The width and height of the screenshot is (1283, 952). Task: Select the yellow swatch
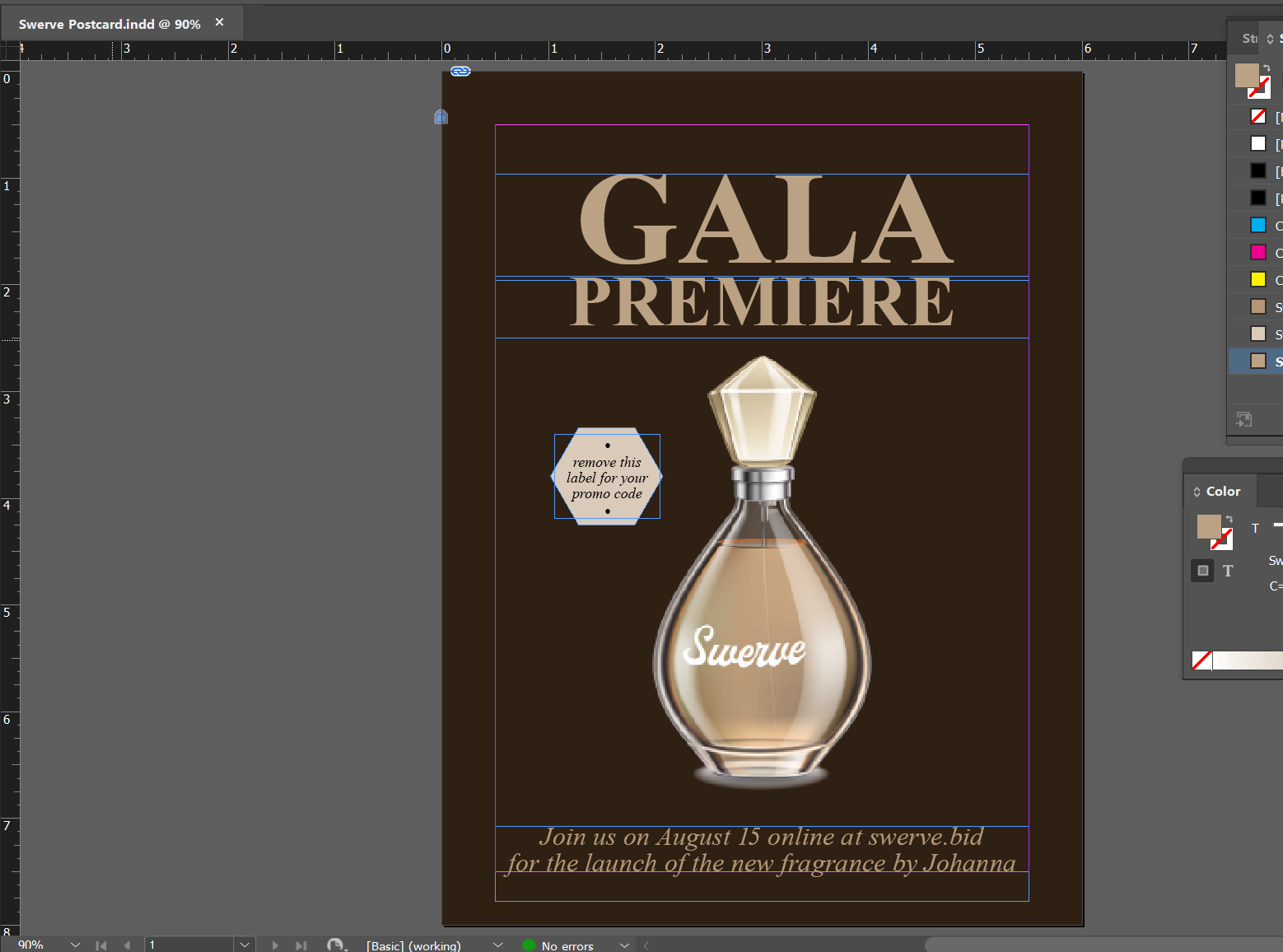[1257, 279]
